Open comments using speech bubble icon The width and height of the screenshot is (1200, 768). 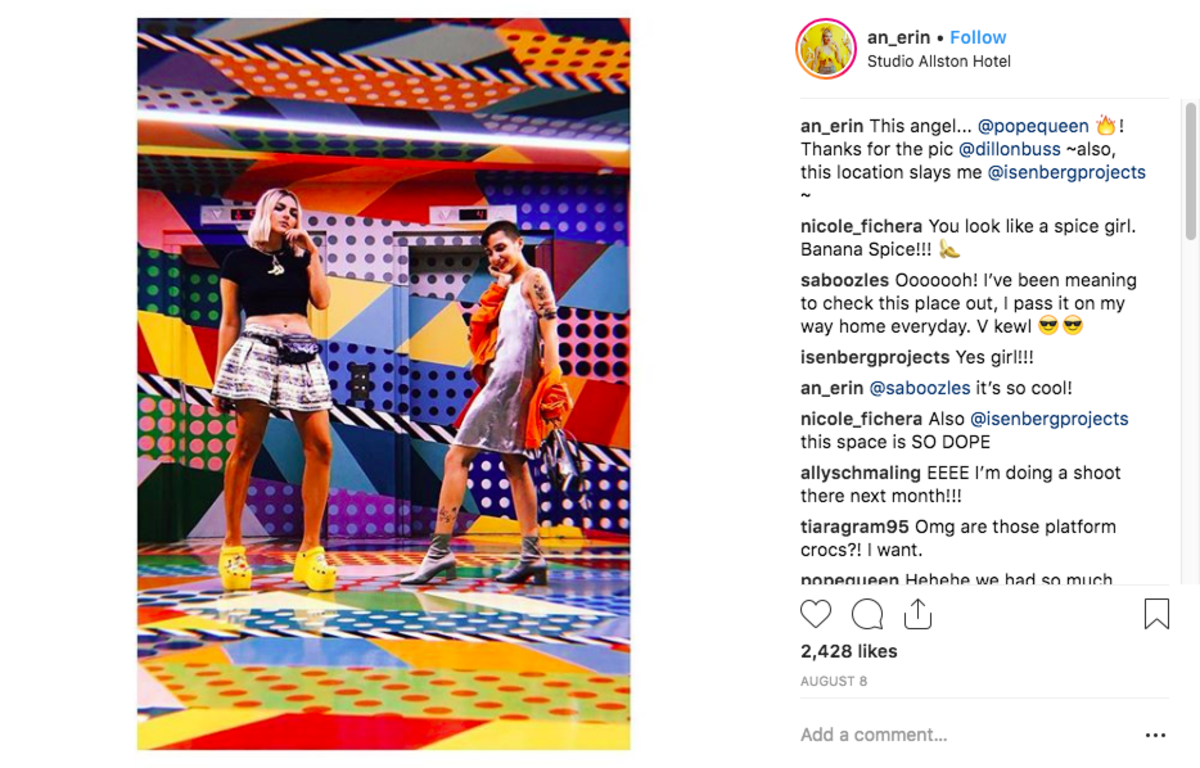click(867, 614)
